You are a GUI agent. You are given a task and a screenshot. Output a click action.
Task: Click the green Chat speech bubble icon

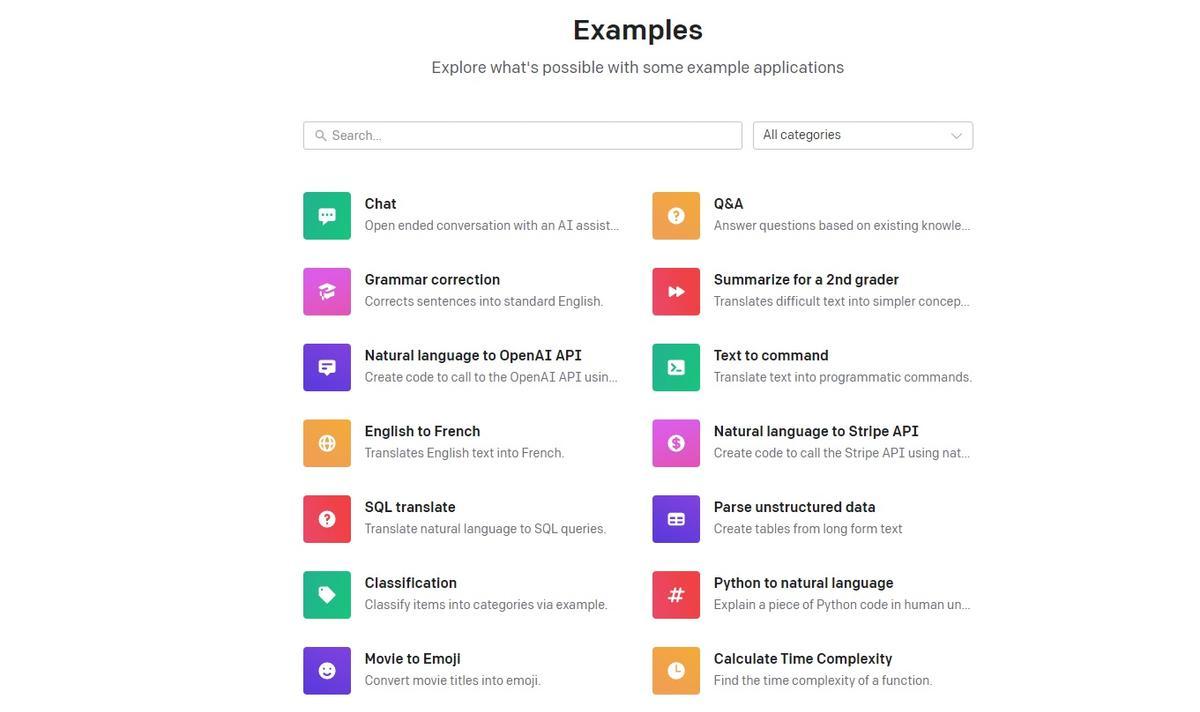point(327,216)
